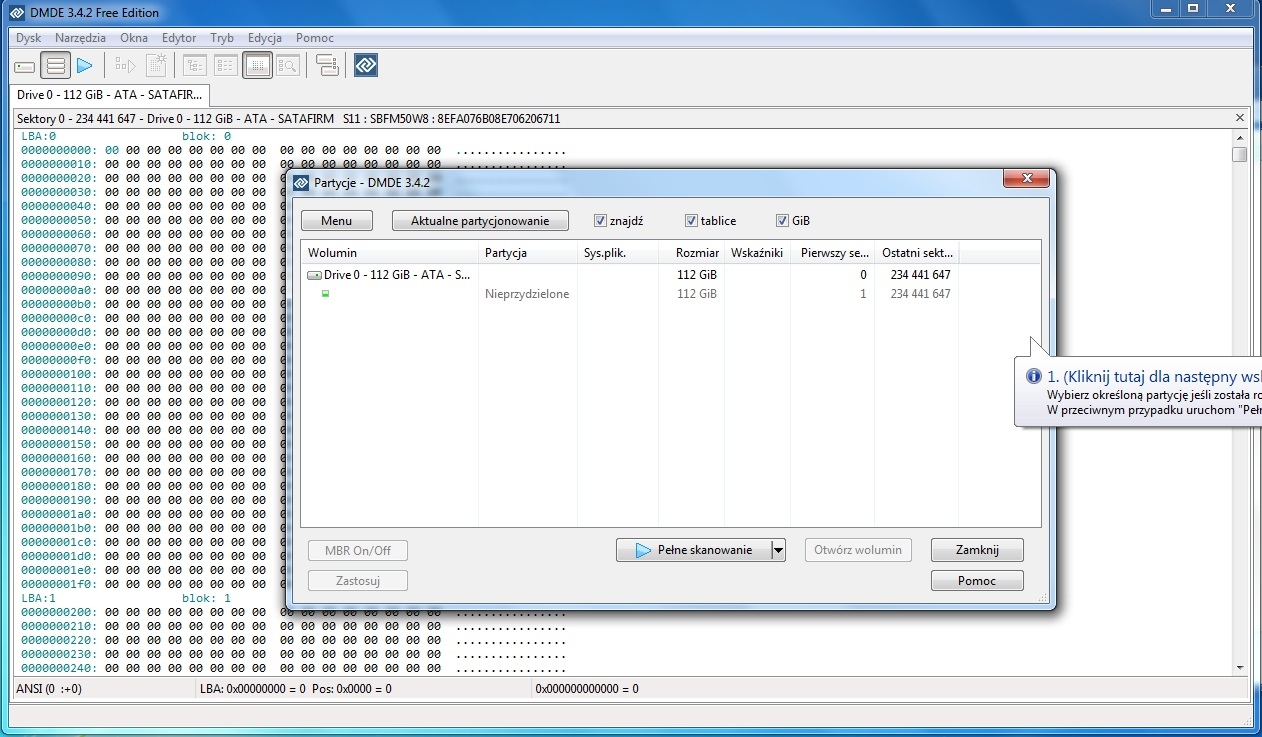
Task: Click the LBA: 0x00000000 status bar entry
Action: (x=295, y=689)
